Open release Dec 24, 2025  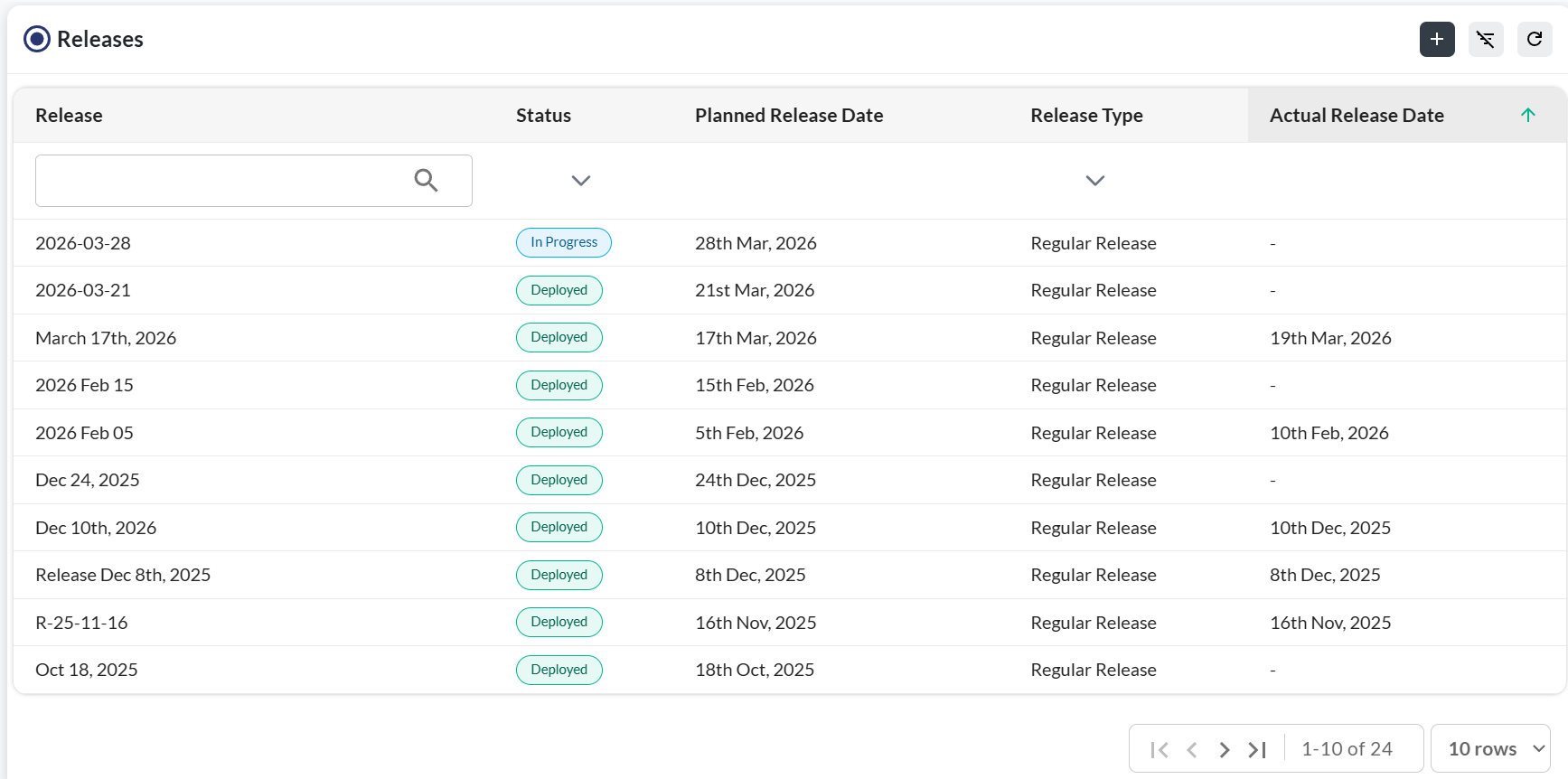pyautogui.click(x=88, y=480)
